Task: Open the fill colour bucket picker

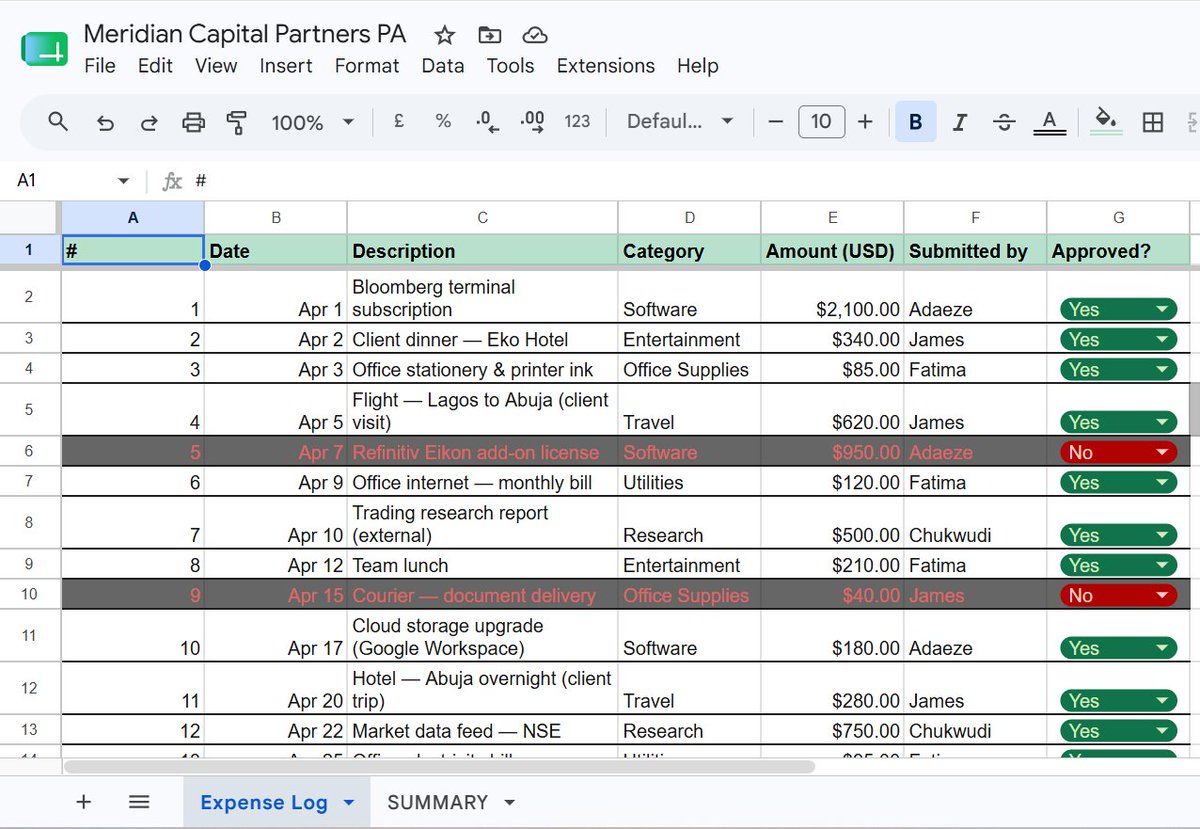Action: 1105,122
